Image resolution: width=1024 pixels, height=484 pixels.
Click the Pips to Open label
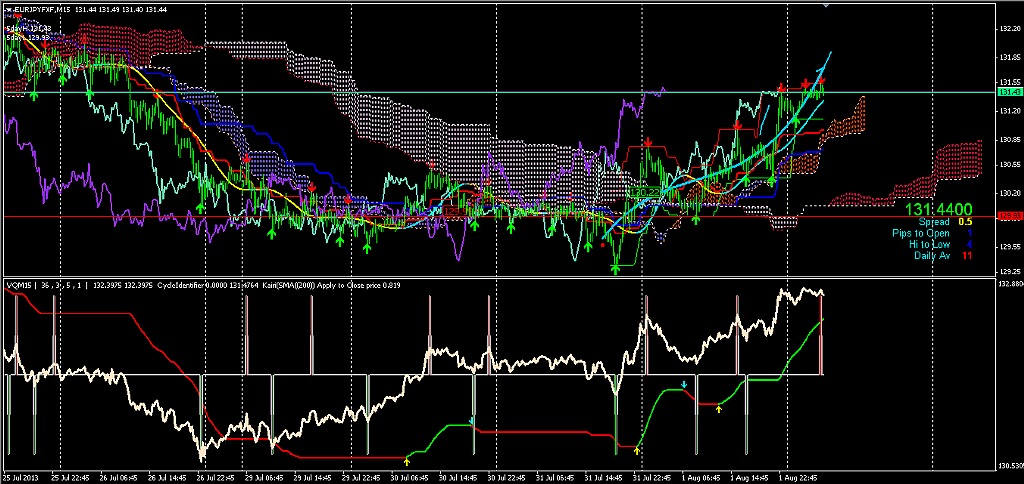point(921,233)
